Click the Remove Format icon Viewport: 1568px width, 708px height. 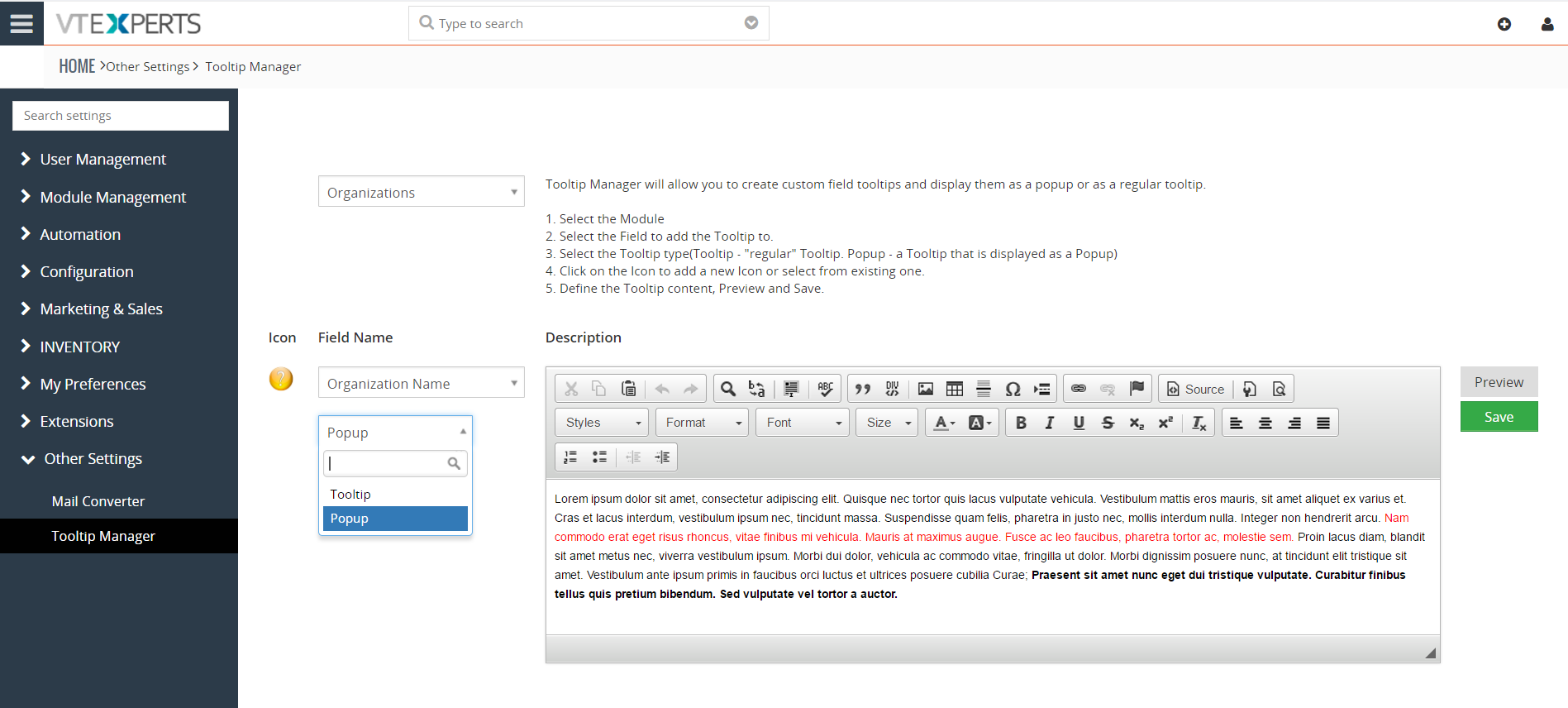[x=1199, y=423]
